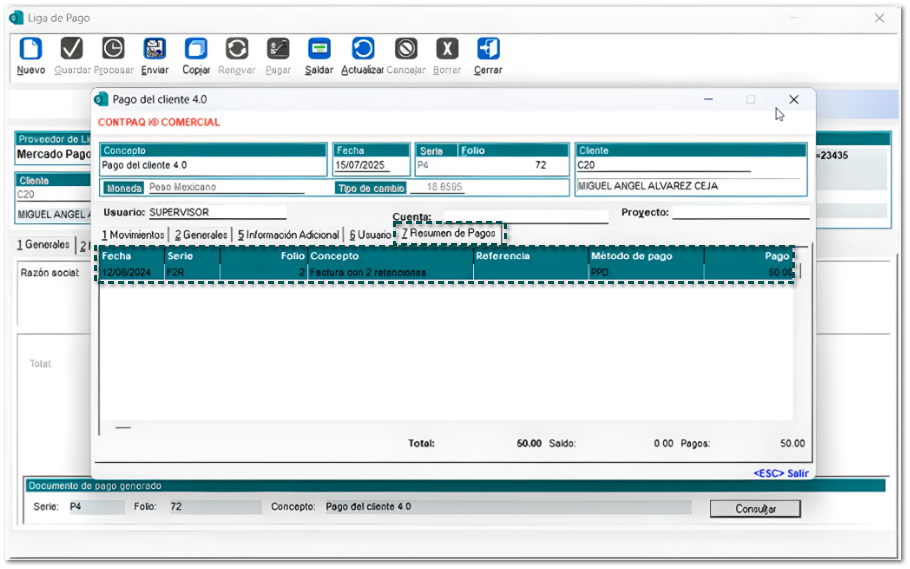Click the ESC Salir link

780,473
